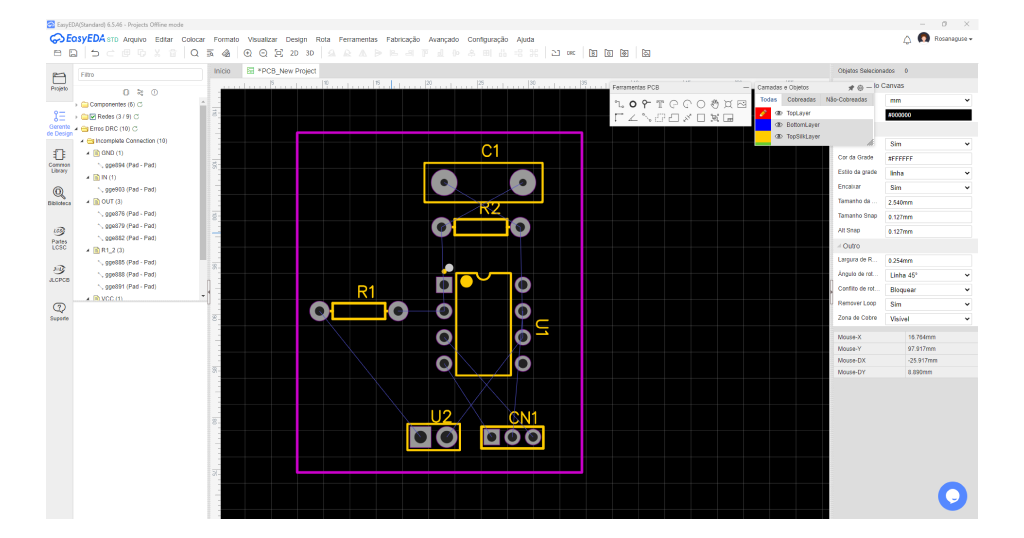
Task: Open the Arquivo menu
Action: pyautogui.click(x=135, y=40)
